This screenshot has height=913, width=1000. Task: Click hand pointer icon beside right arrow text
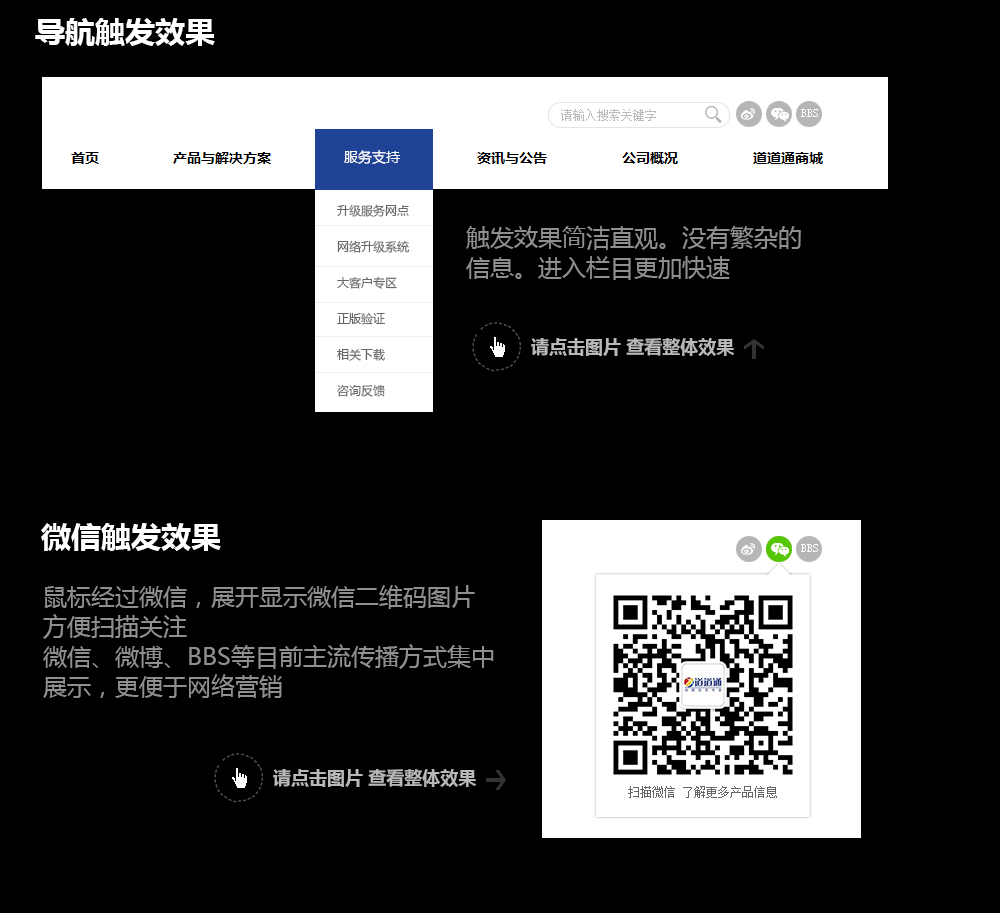[x=239, y=778]
